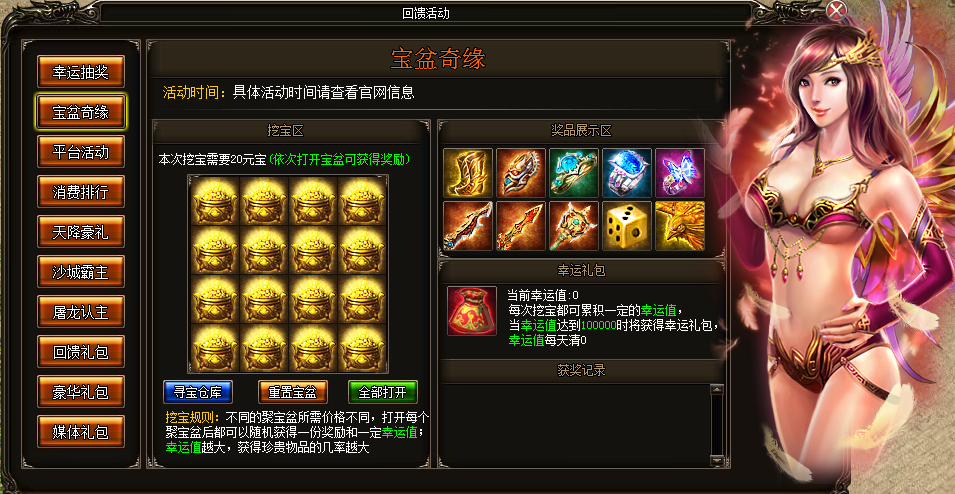Click the green 全部打开 button
Screen dimensions: 955x494
[x=382, y=392]
